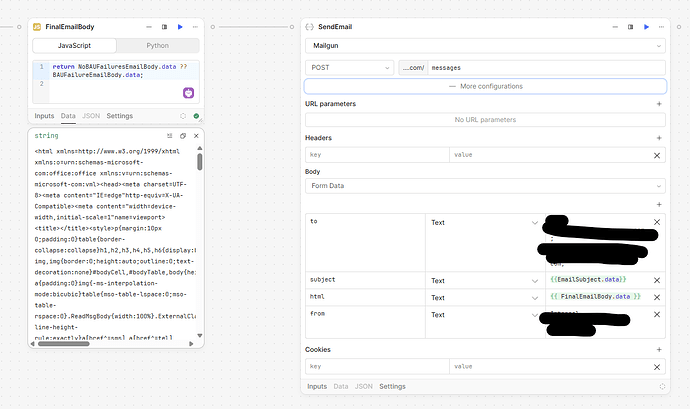Open more options menu of SendEmail
This screenshot has height=409, width=690.
661,27
